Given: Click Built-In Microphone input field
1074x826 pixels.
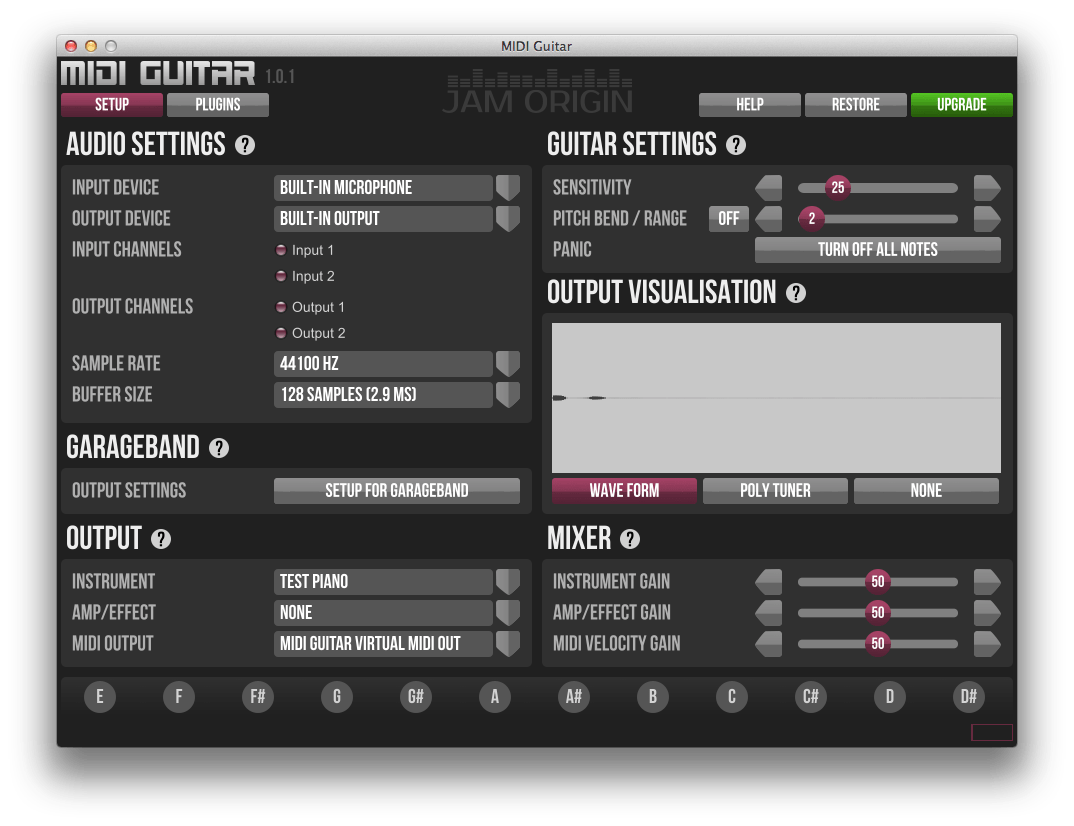Looking at the screenshot, I should 383,188.
